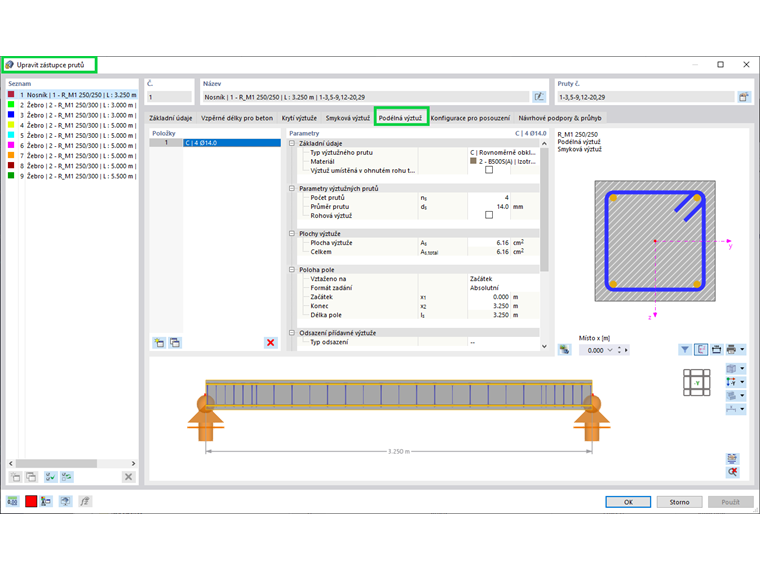Click the Storno button

[x=680, y=502]
